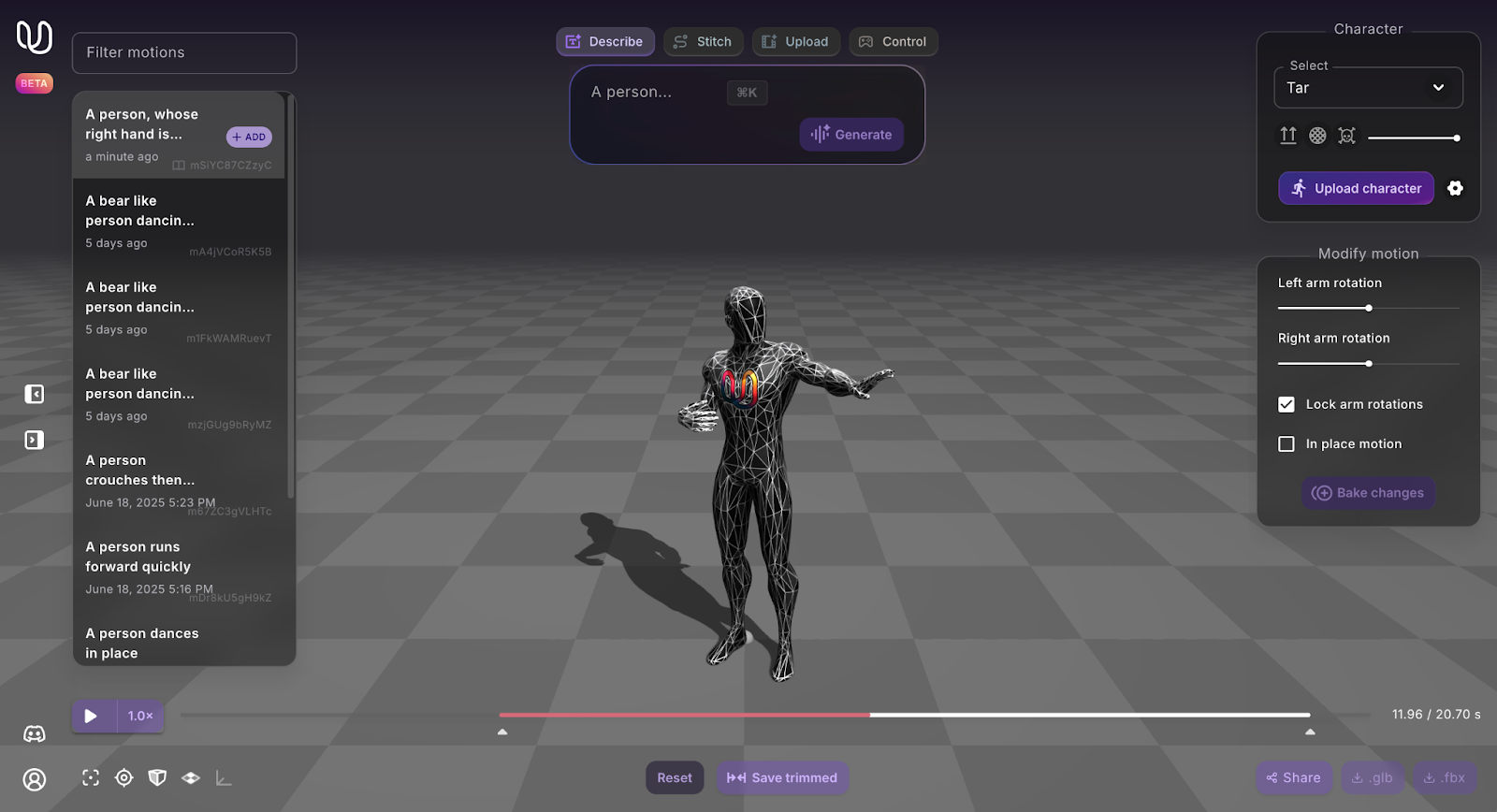Screen dimensions: 1497x812
Task: Open character settings gear
Action: coord(1455,188)
